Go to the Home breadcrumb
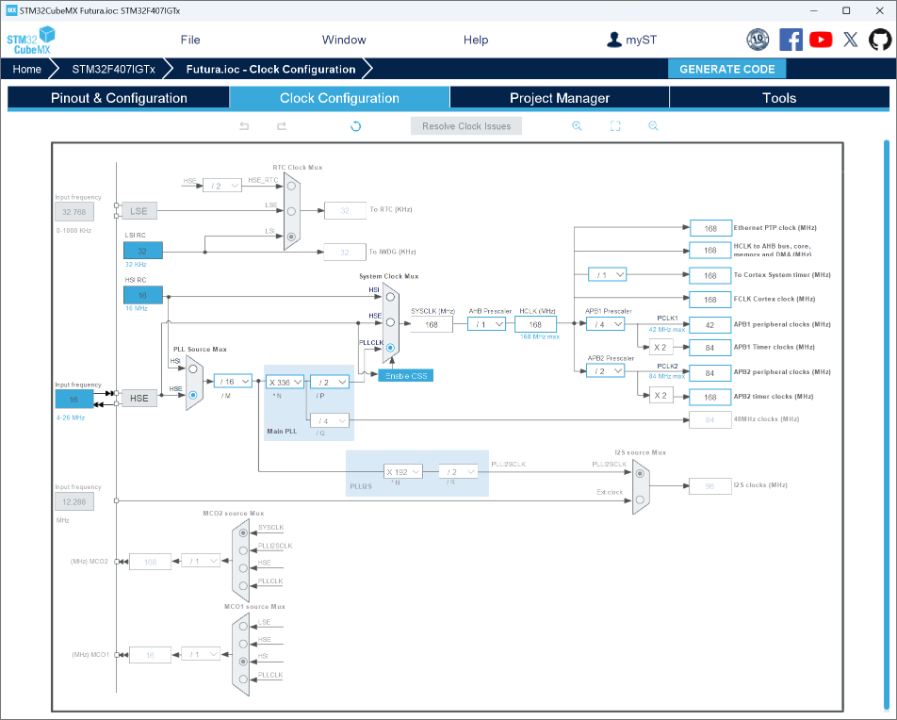 [27, 69]
